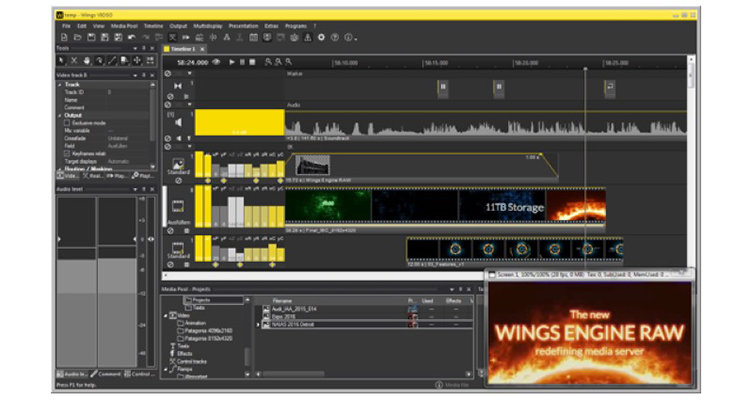Screen dimensions: 750x400
Task: Select the four-arrow move tool in Tools panel
Action: point(137,61)
